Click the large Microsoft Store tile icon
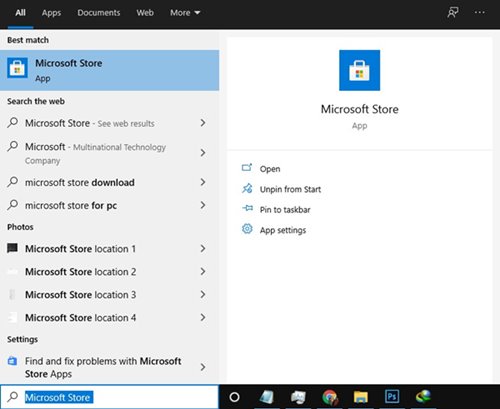 [359, 70]
